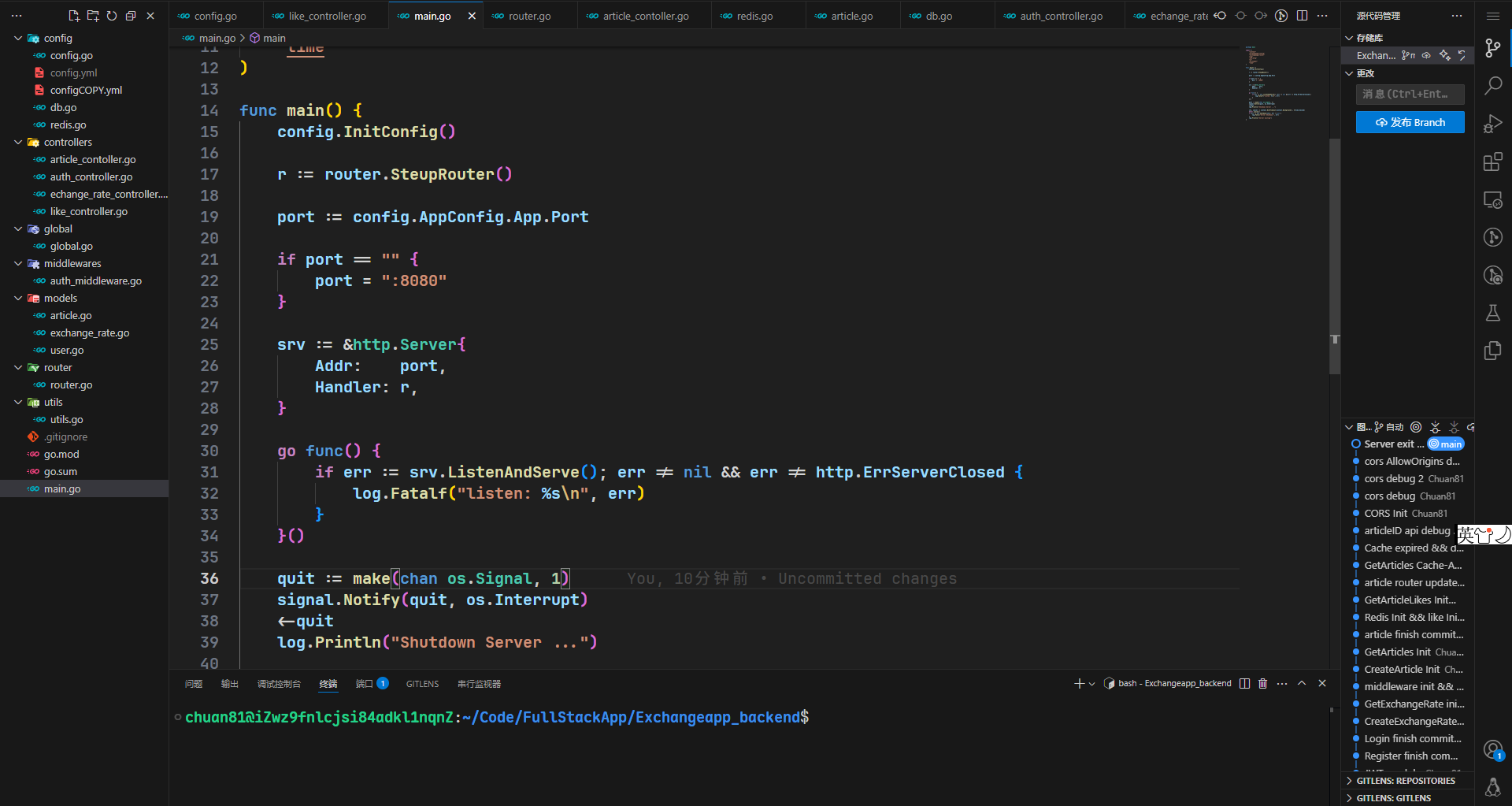
Task: Click the main branch badge in graph
Action: point(1446,444)
